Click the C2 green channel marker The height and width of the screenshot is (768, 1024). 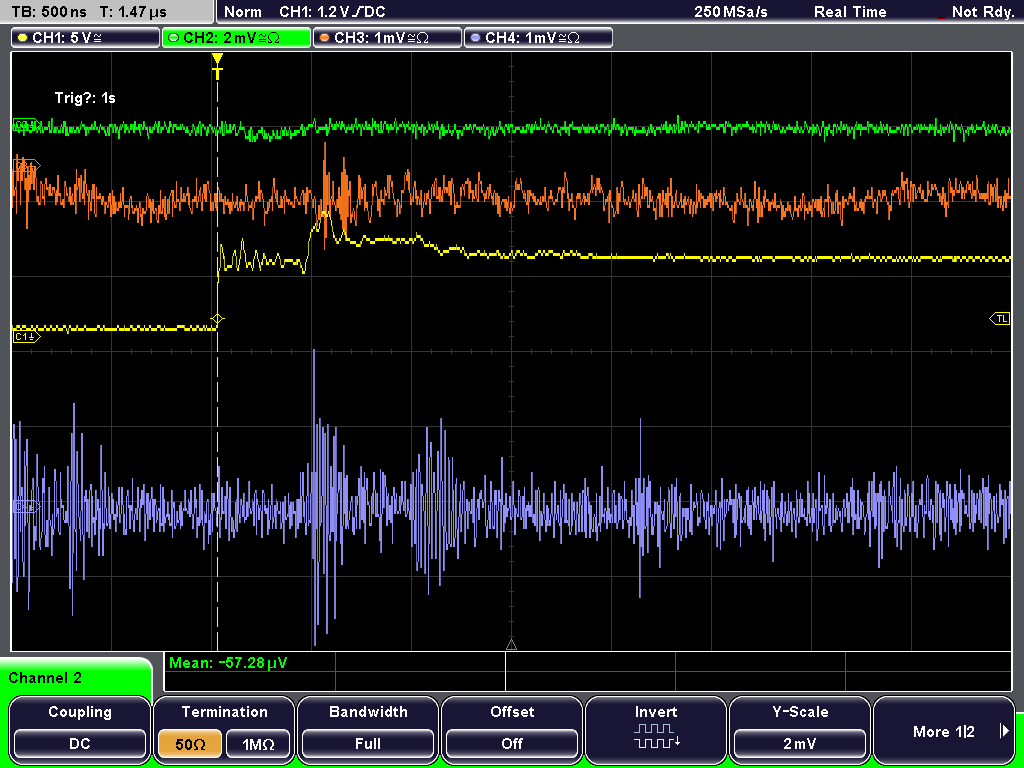[26, 125]
